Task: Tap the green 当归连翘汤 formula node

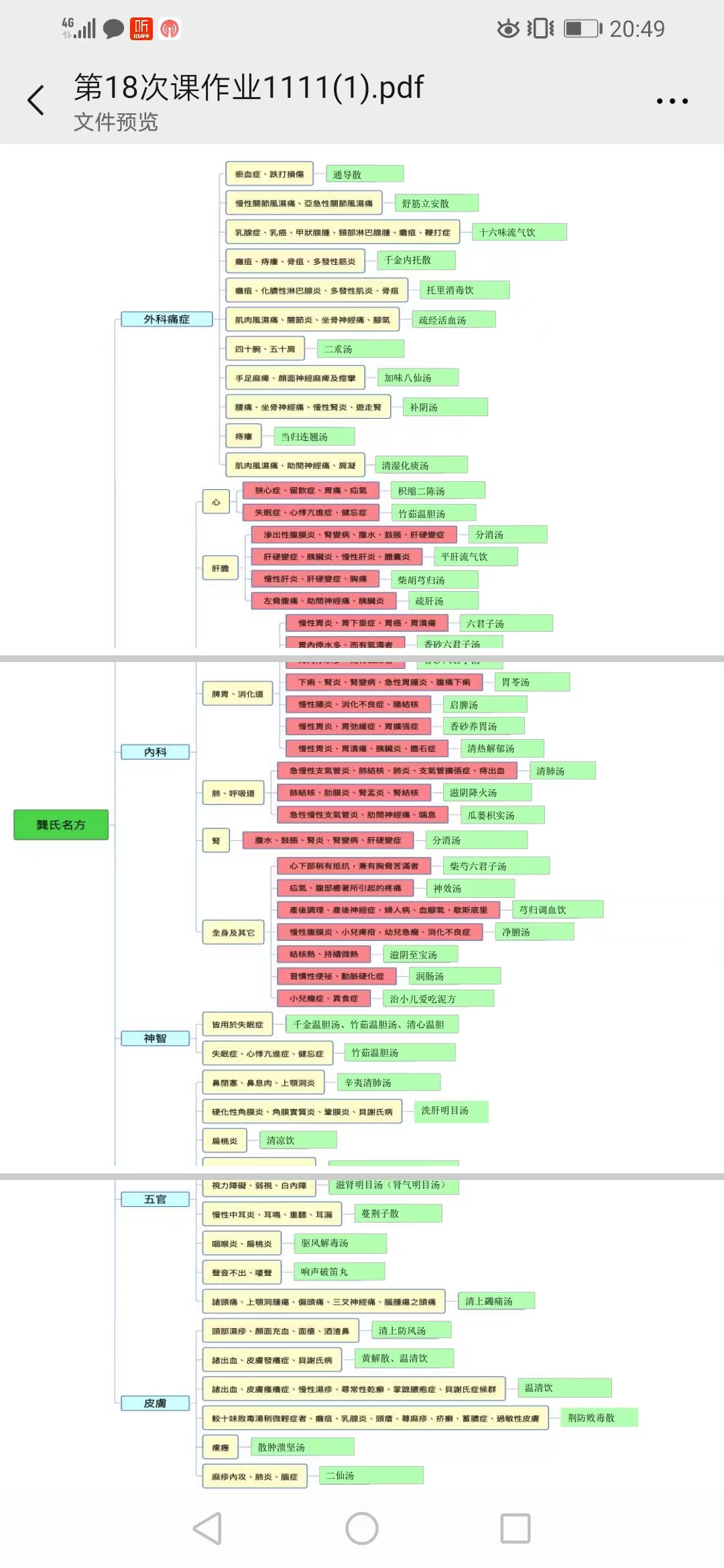Action: 314,437
